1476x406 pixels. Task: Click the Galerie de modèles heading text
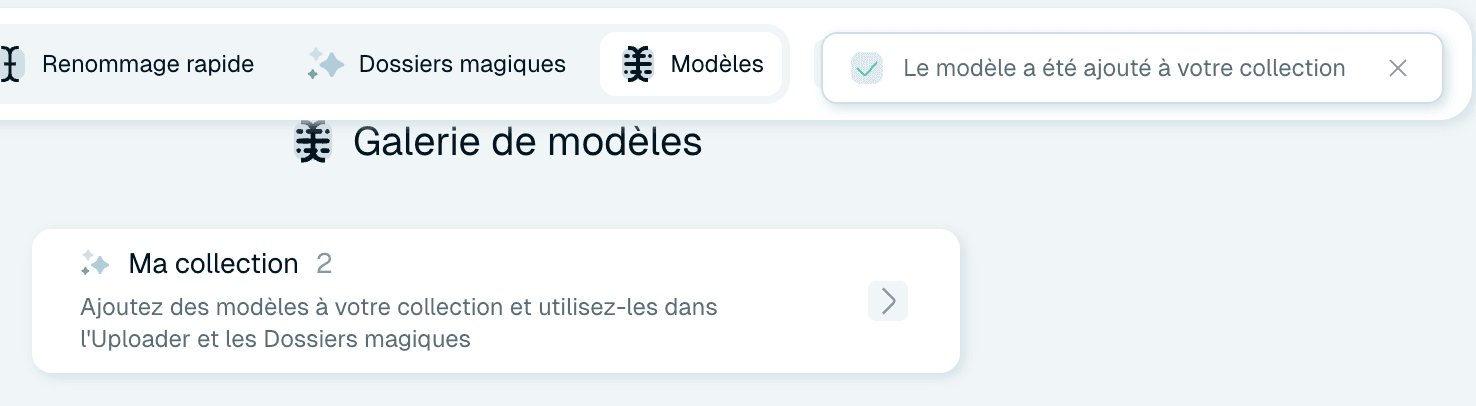click(x=528, y=142)
